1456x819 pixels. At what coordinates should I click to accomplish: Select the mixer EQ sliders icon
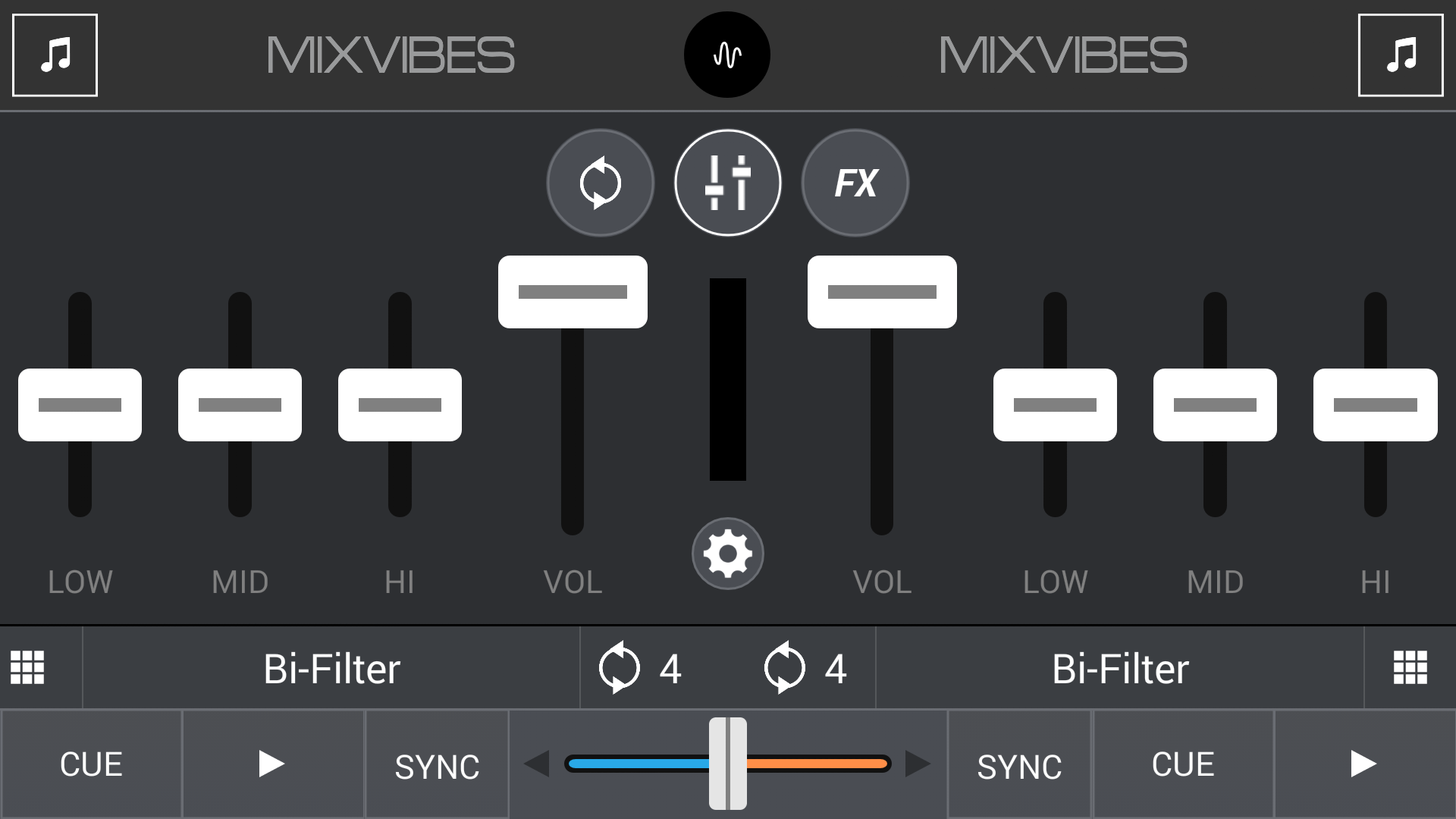pyautogui.click(x=727, y=183)
